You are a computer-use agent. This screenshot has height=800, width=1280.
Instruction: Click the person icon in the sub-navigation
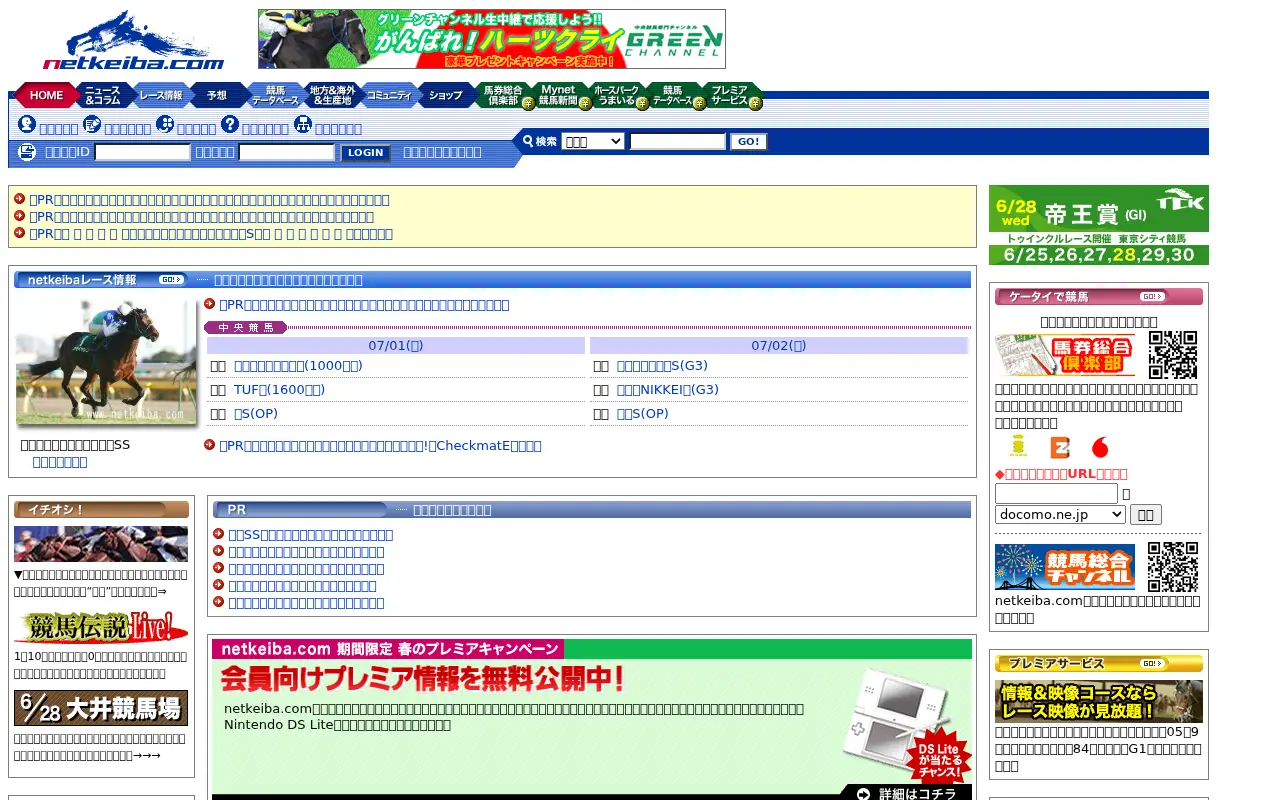[x=27, y=125]
